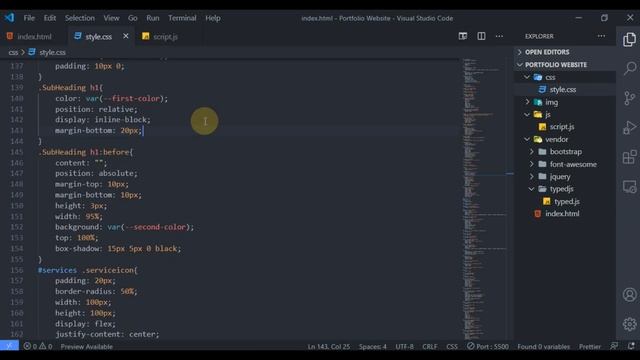
Task: Open the Accounts menu icon
Action: pyautogui.click(x=629, y=294)
